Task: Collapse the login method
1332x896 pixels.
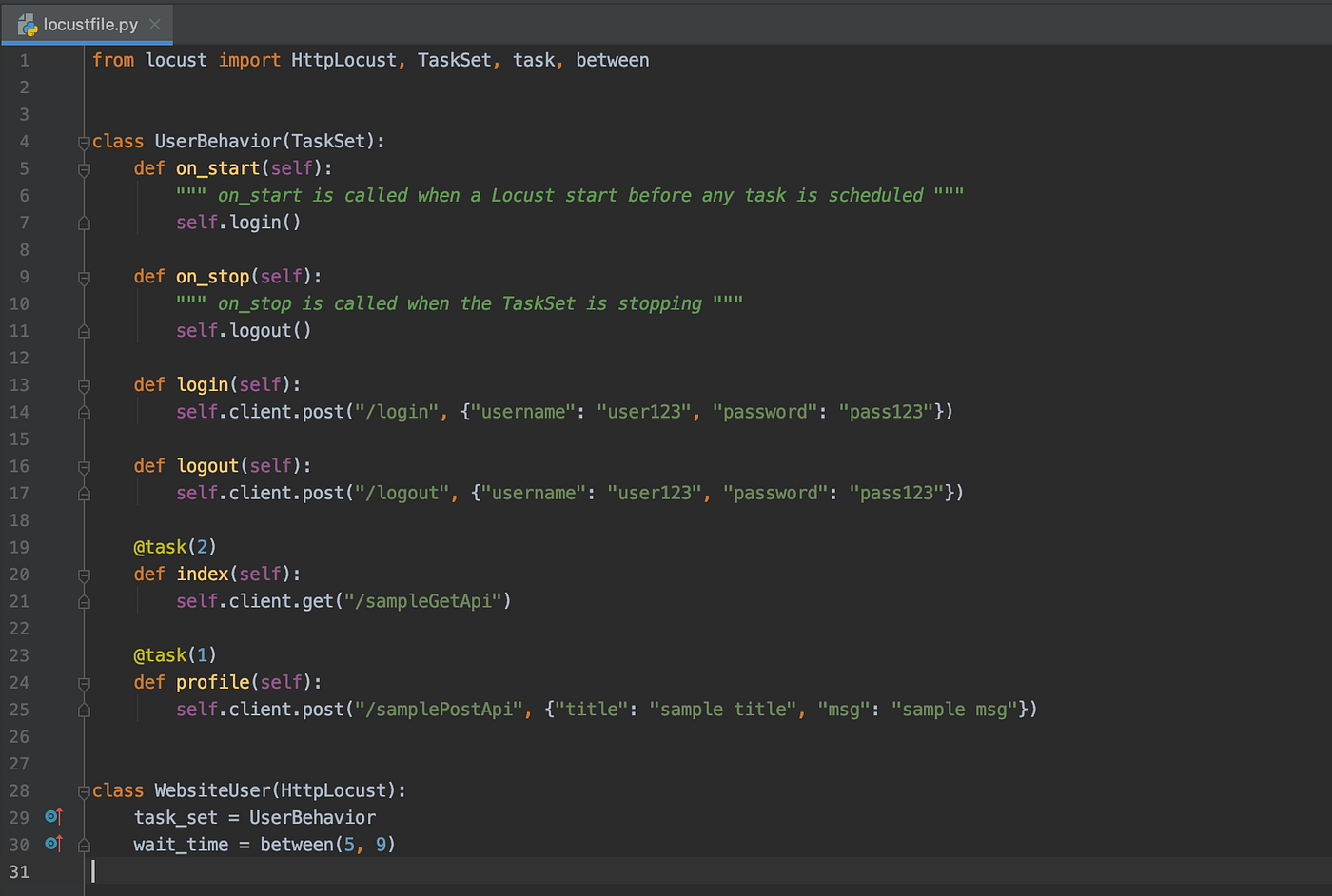Action: [84, 384]
